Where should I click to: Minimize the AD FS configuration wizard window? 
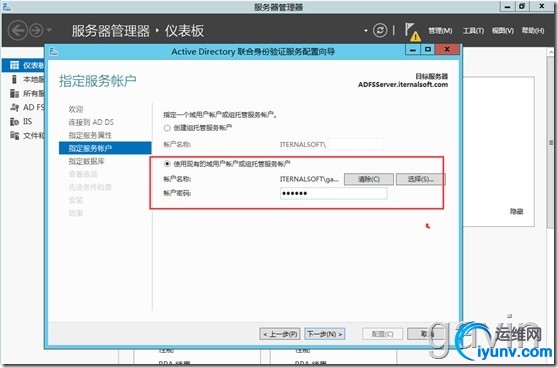coord(413,49)
